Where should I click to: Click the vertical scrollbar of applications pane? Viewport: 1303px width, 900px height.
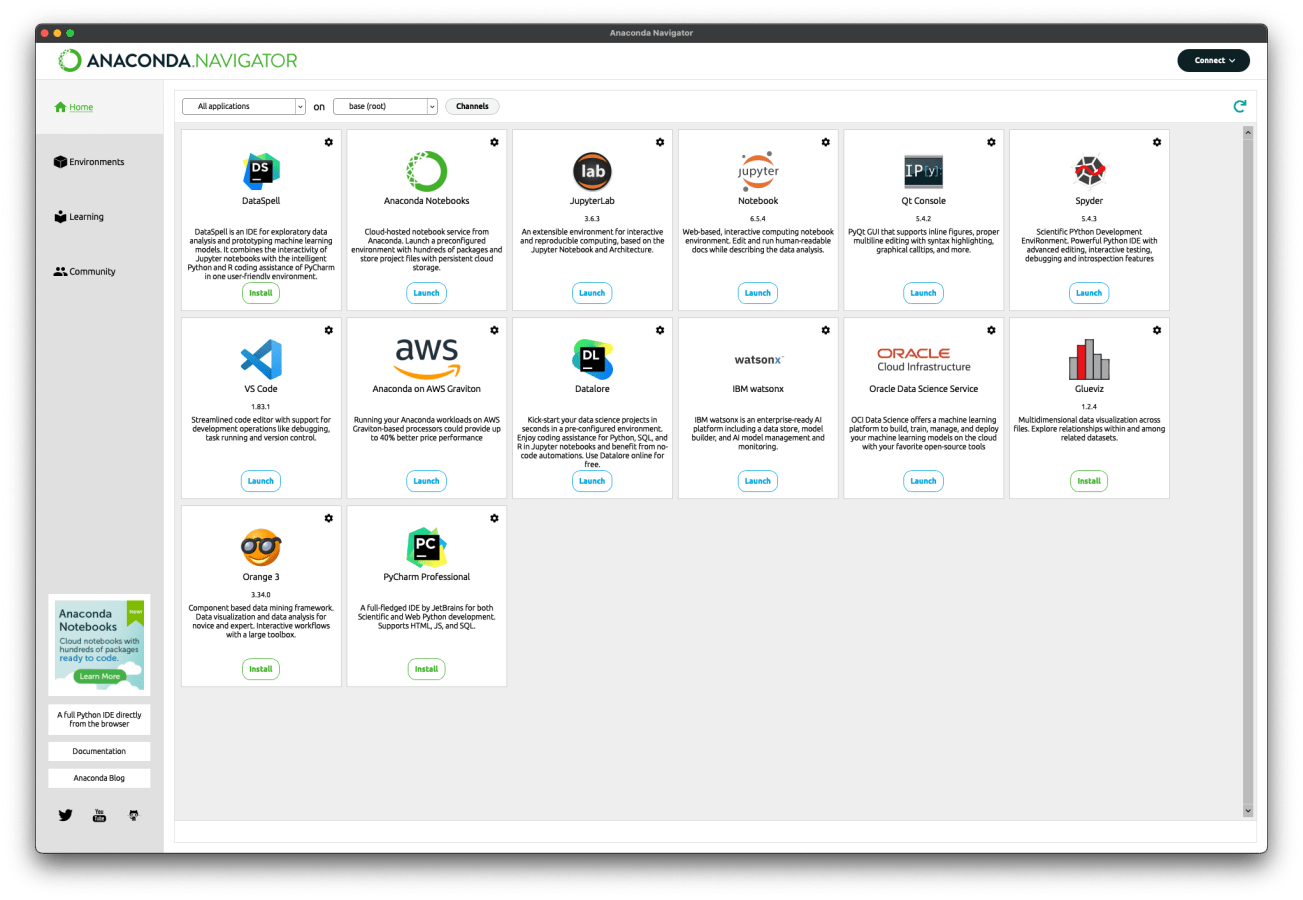(1247, 470)
